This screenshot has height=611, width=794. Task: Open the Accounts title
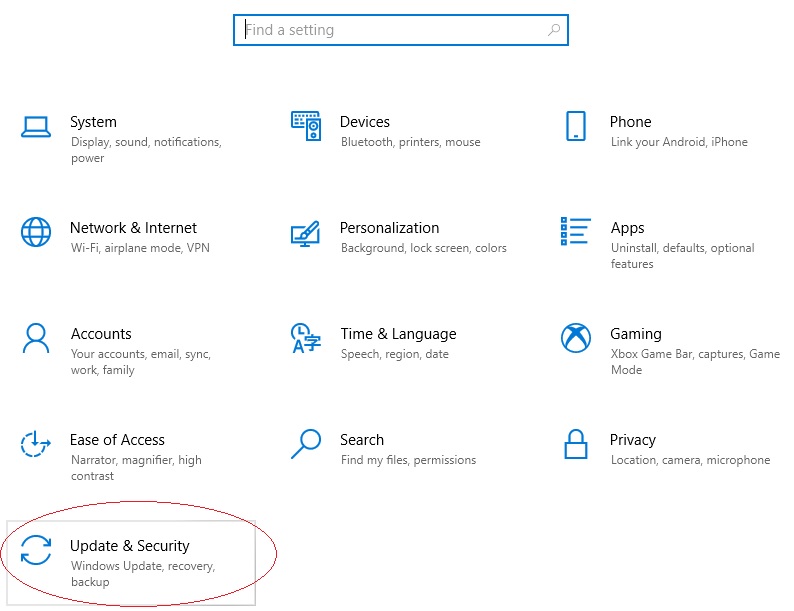coord(101,334)
